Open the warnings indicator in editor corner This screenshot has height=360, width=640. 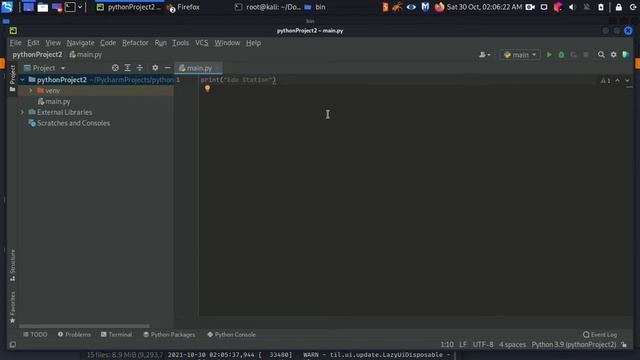pyautogui.click(x=605, y=81)
